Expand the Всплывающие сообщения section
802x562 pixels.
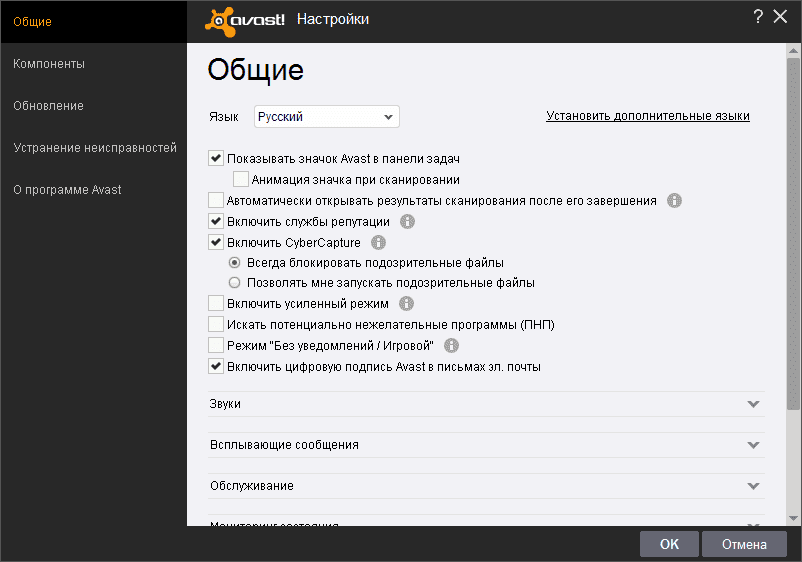(753, 445)
